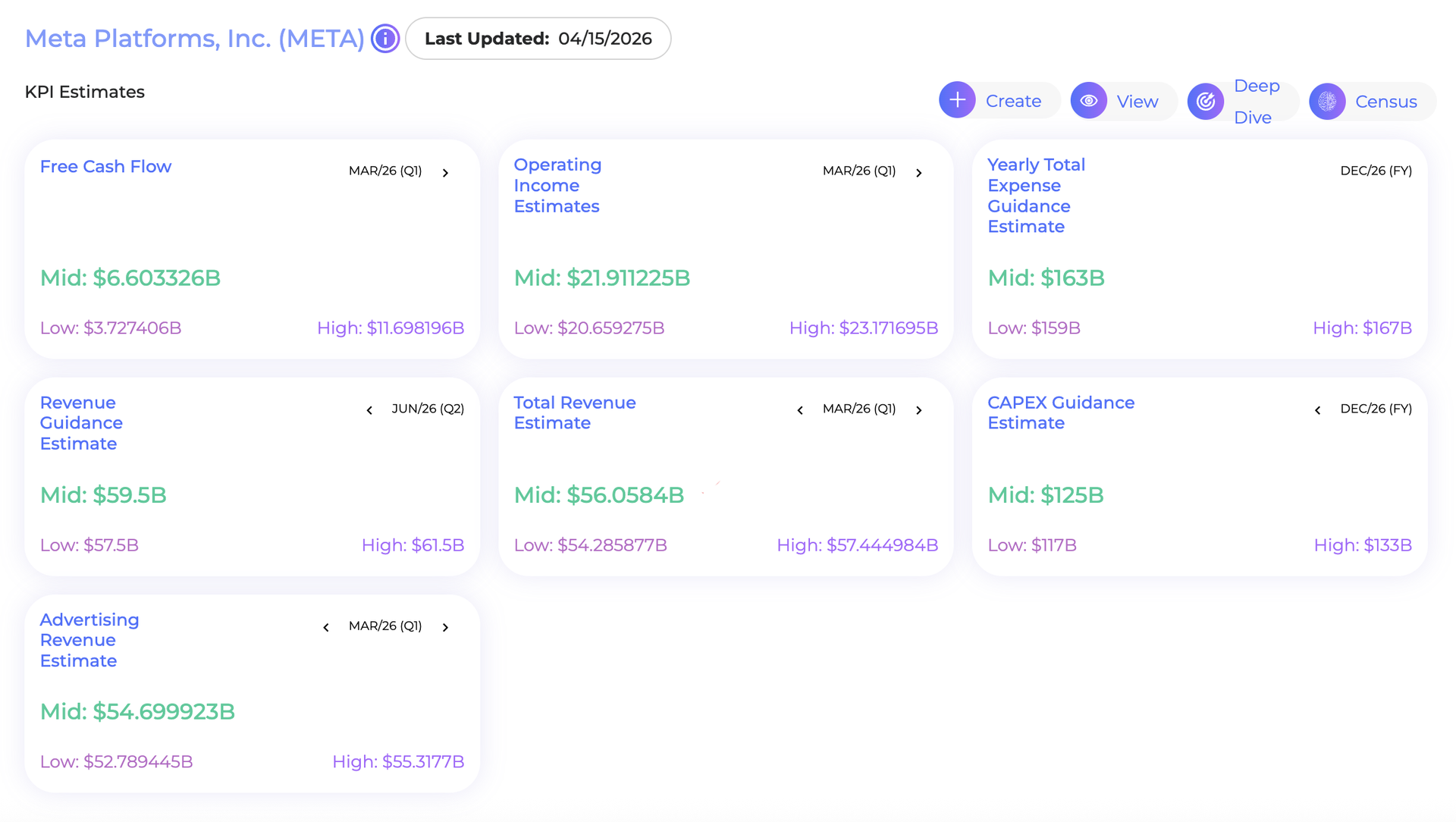1456x822 pixels.
Task: Click 'Mid: $163B' value
Action: [1046, 278]
